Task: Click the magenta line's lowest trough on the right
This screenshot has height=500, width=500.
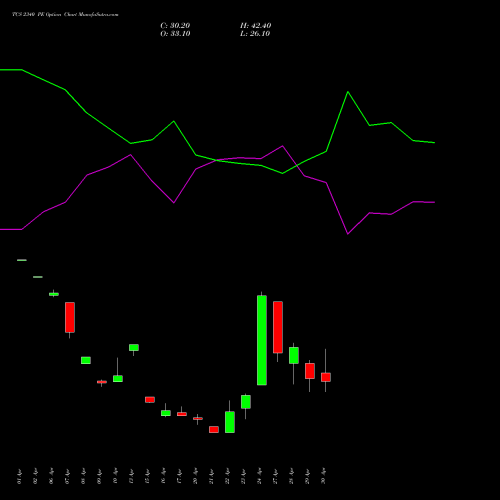Action: click(348, 234)
